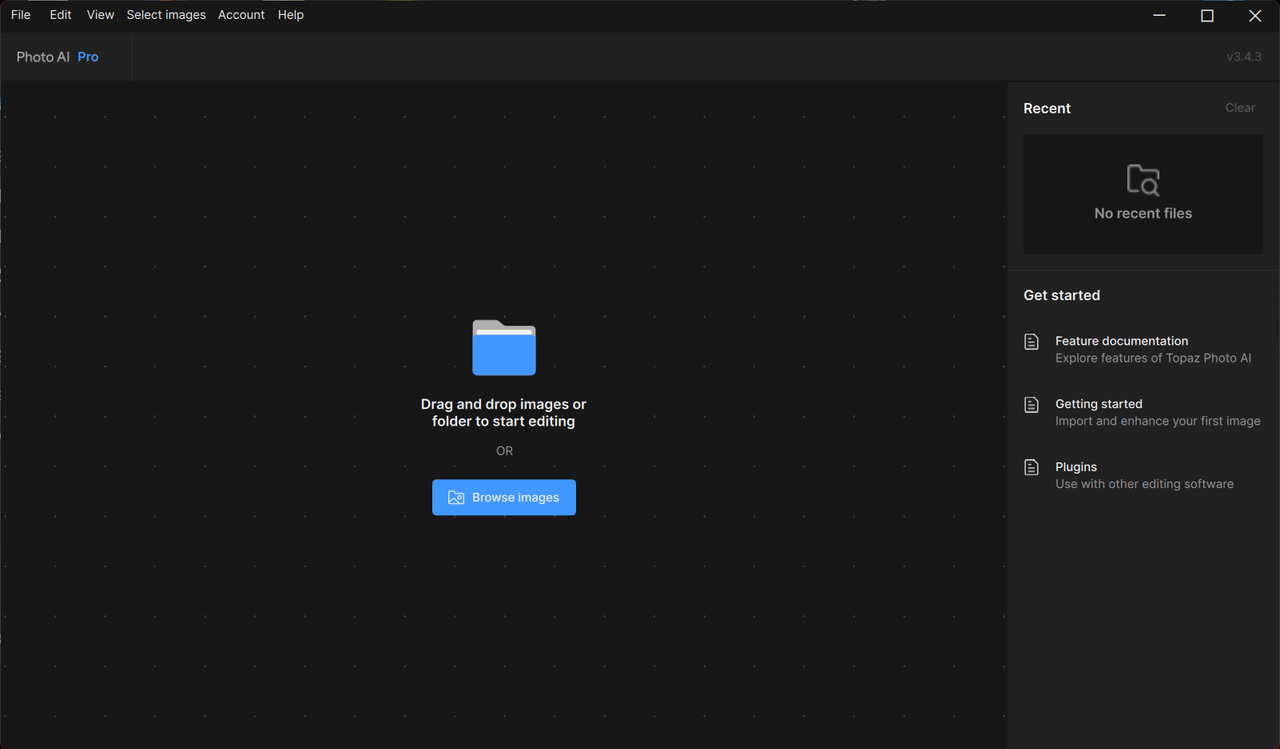Open the Select images menu
The width and height of the screenshot is (1280, 749).
click(x=166, y=15)
